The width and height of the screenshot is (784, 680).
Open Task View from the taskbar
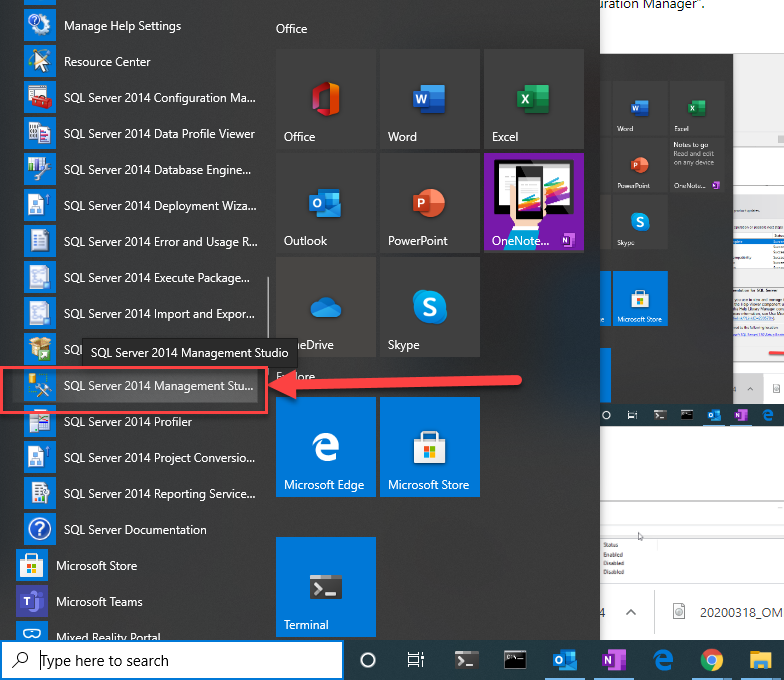click(x=416, y=660)
